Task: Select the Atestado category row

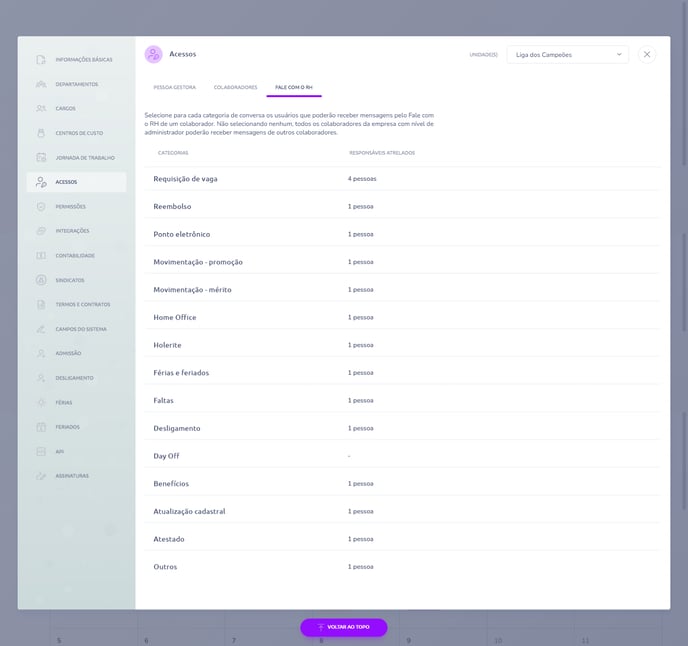Action: pos(401,539)
